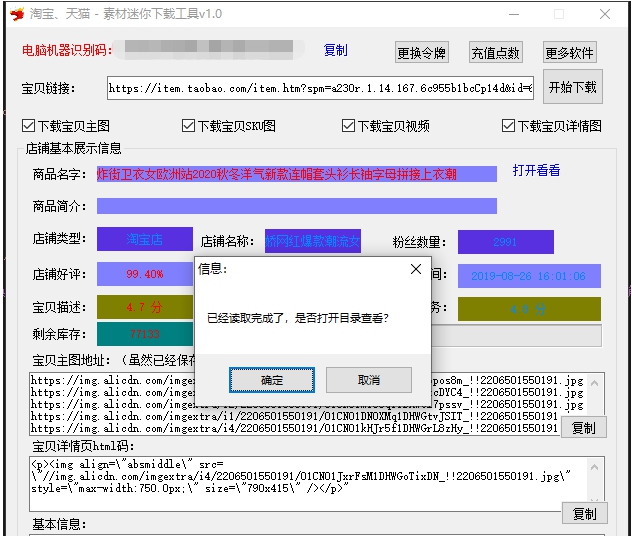Click 取消 button in the dialog

(x=368, y=380)
